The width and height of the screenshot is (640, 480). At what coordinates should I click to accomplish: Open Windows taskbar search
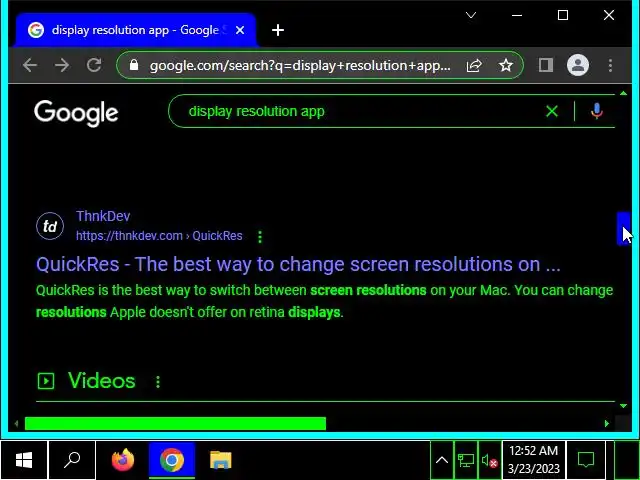coord(72,460)
